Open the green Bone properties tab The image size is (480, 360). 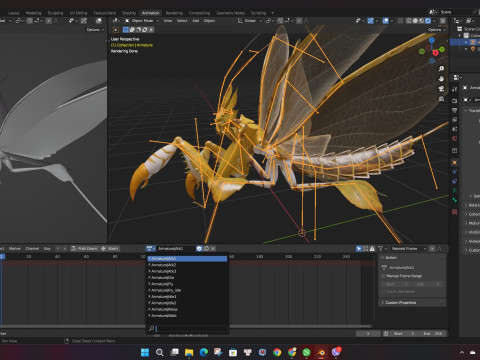tap(454, 200)
